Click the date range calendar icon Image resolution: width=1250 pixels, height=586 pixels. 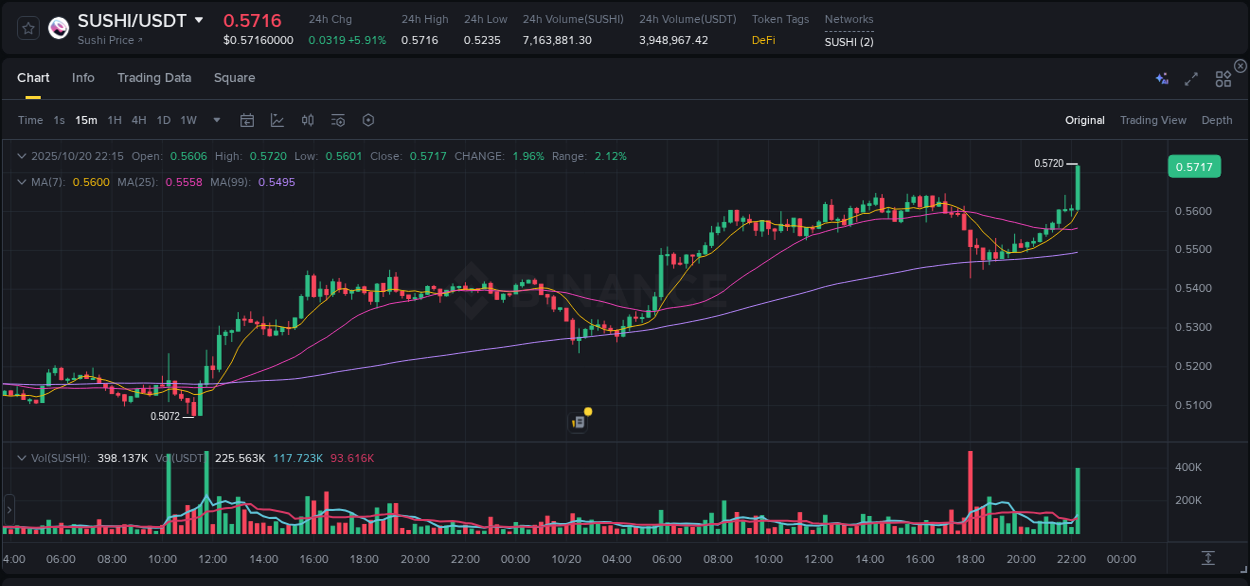point(247,120)
